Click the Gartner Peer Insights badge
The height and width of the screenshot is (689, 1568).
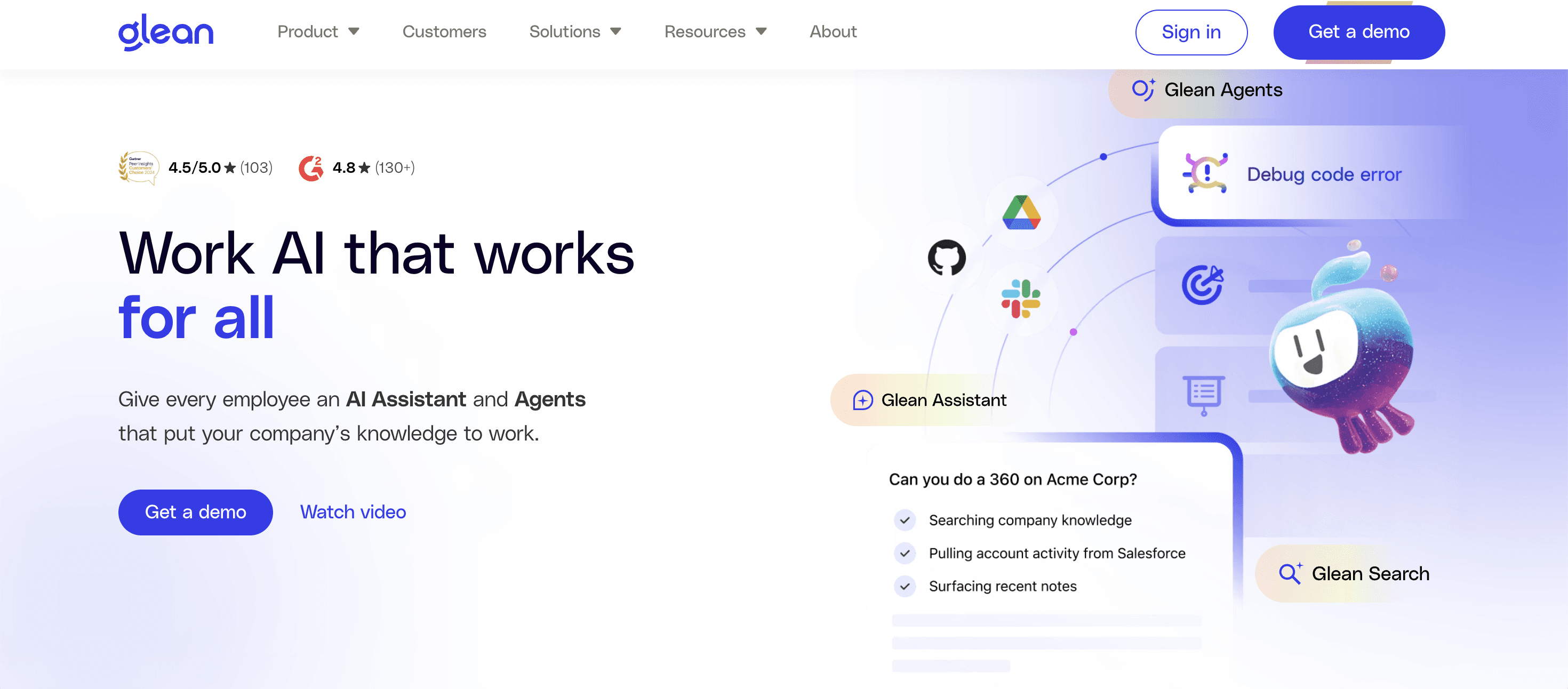pyautogui.click(x=138, y=167)
